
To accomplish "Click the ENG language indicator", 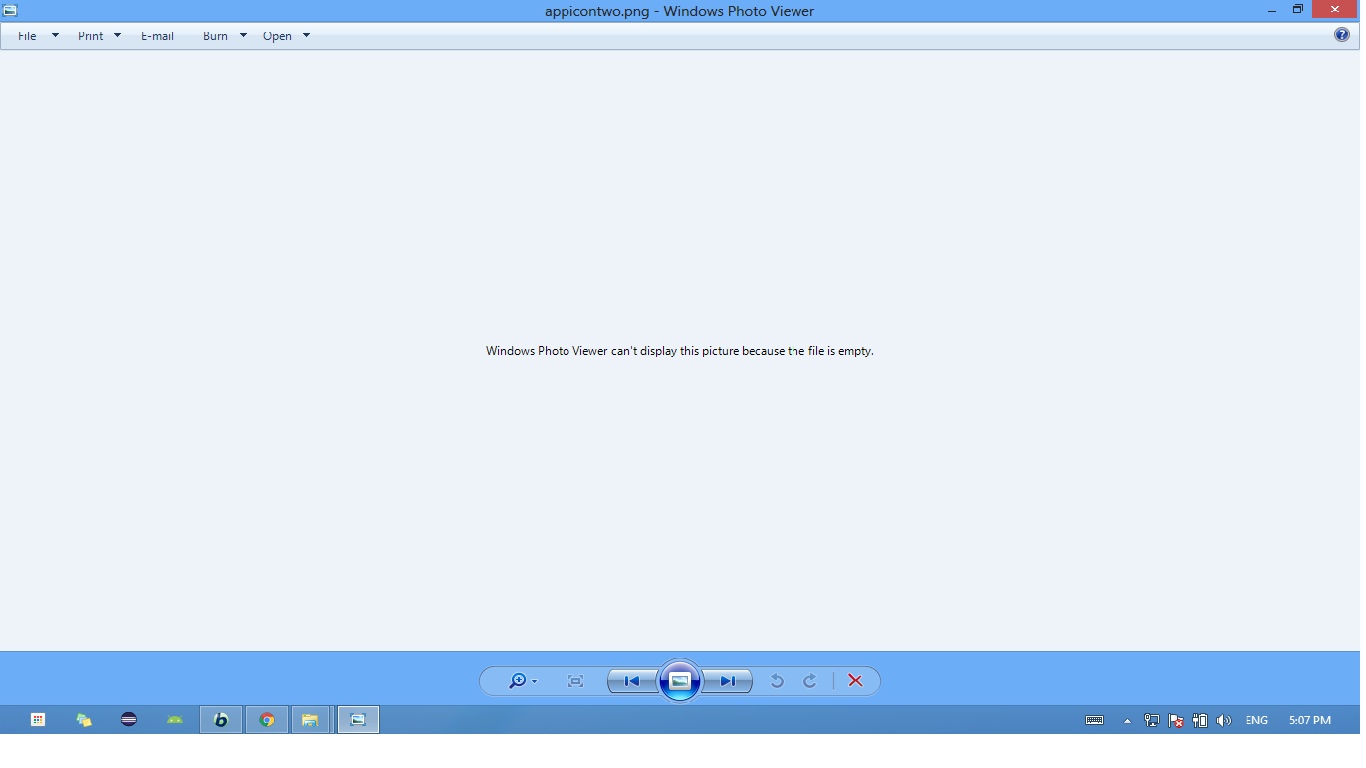I will (1257, 720).
